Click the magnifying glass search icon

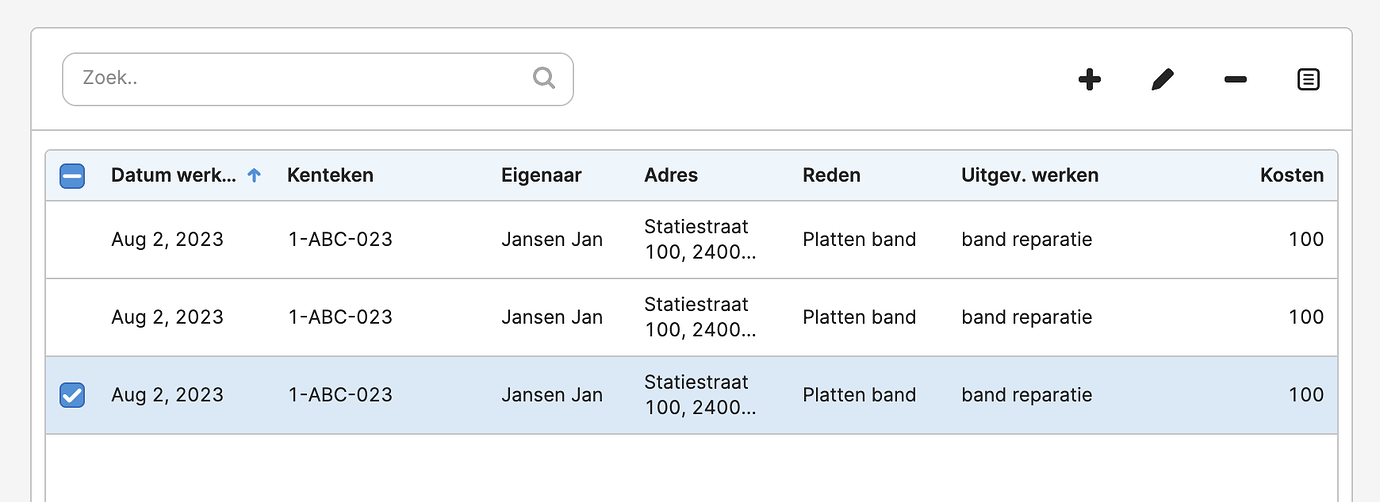[x=544, y=78]
